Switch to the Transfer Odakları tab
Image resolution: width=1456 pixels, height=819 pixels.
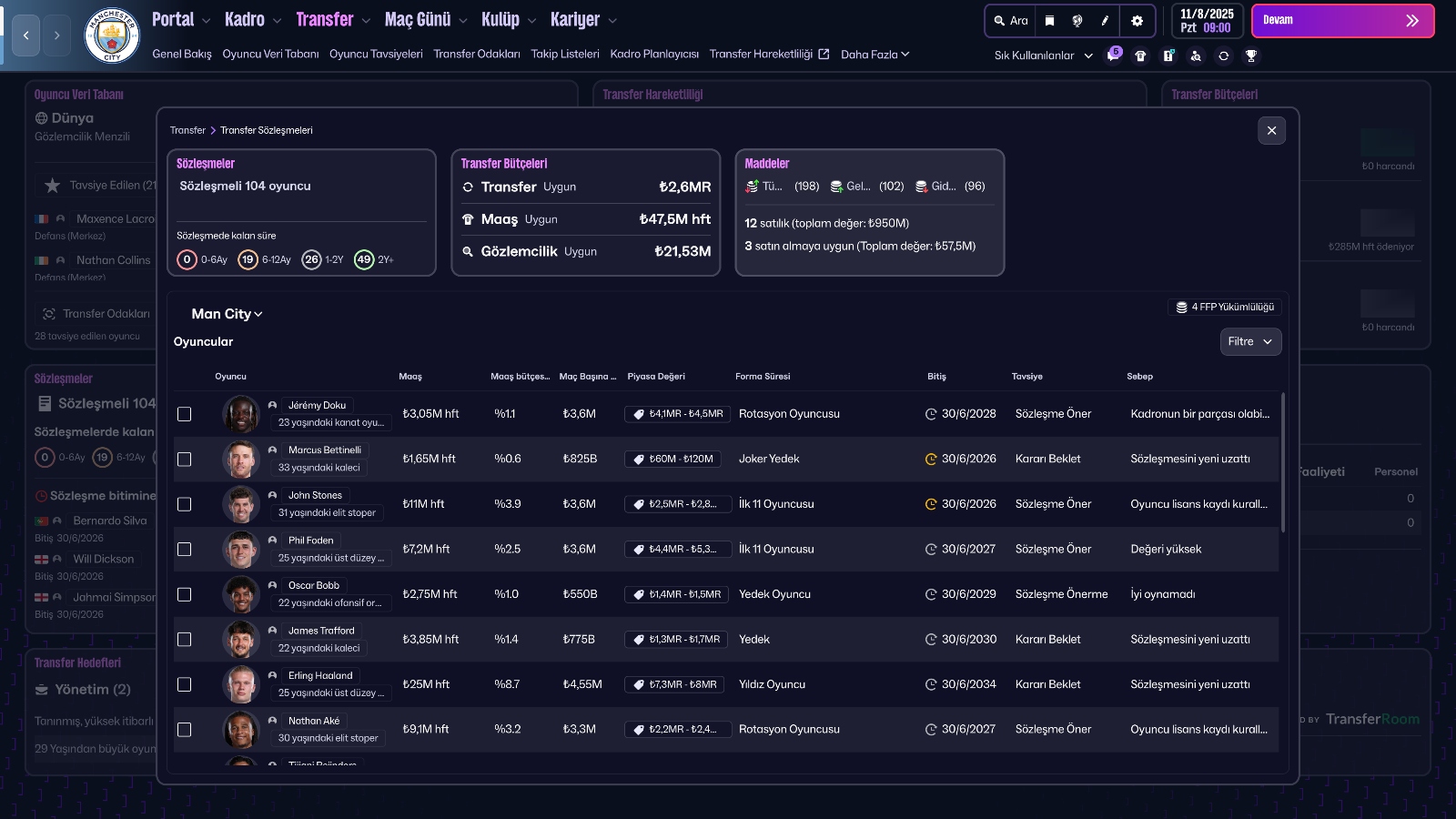477,54
